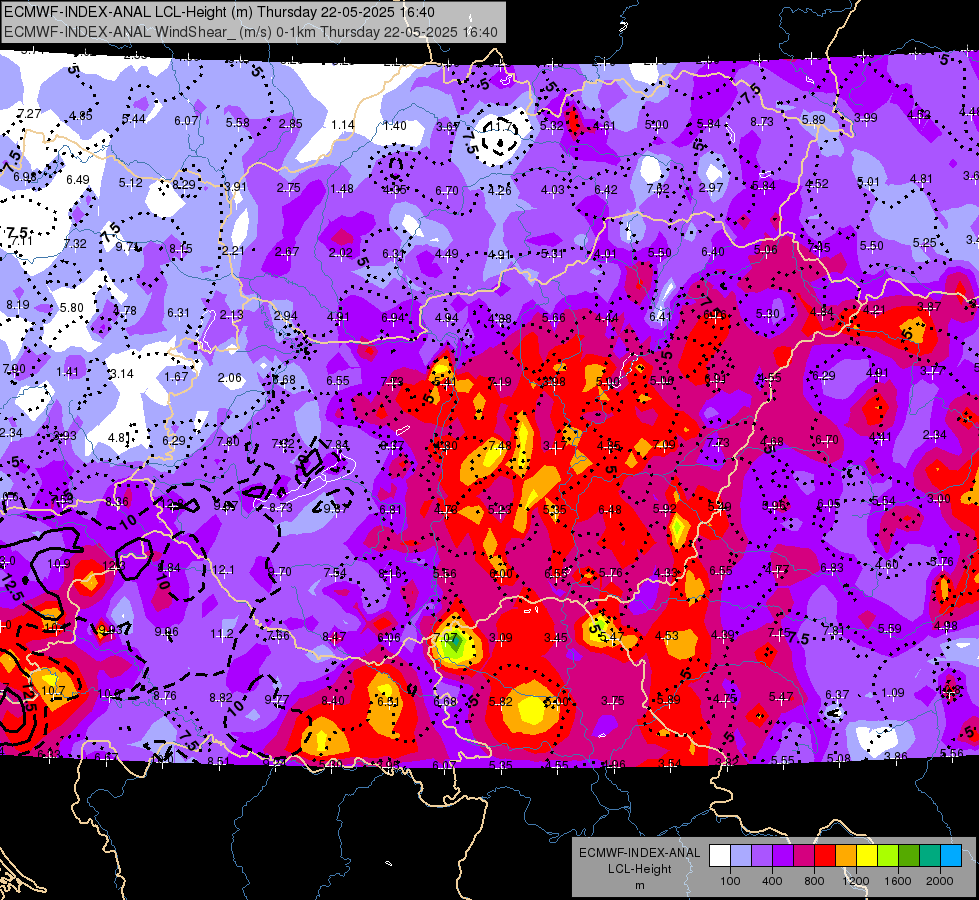Image resolution: width=979 pixels, height=900 pixels.
Task: Click the wind shear value 2.97
Action: [x=711, y=187]
